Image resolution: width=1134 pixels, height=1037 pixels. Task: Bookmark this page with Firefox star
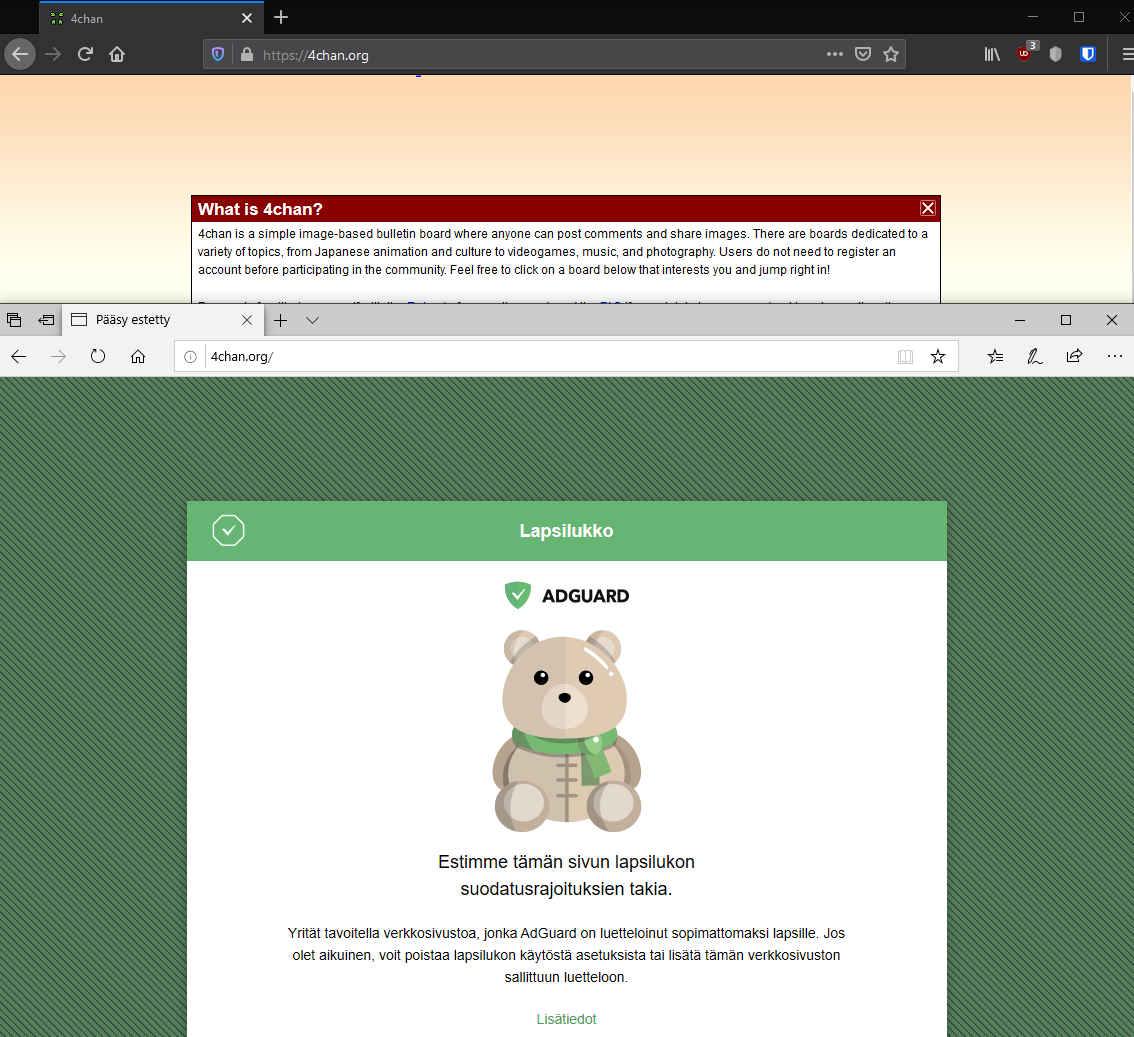pos(891,54)
